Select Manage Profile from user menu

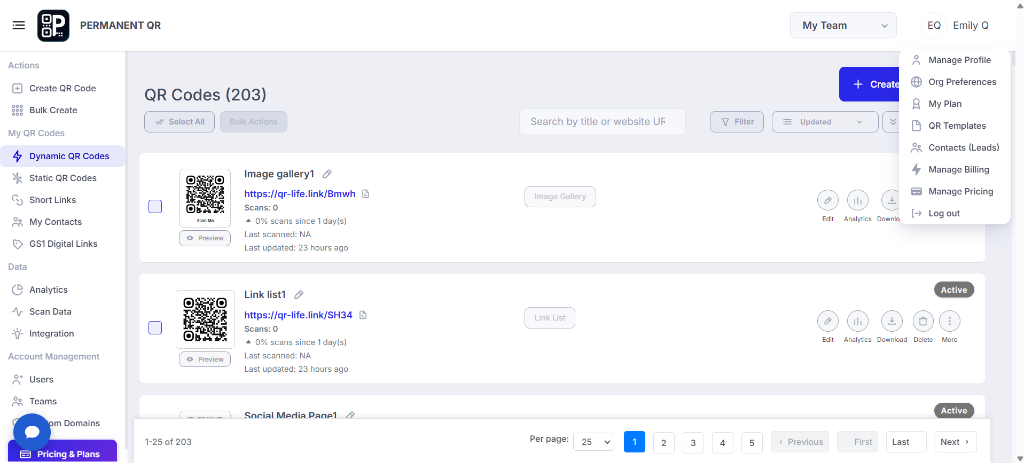tap(959, 60)
